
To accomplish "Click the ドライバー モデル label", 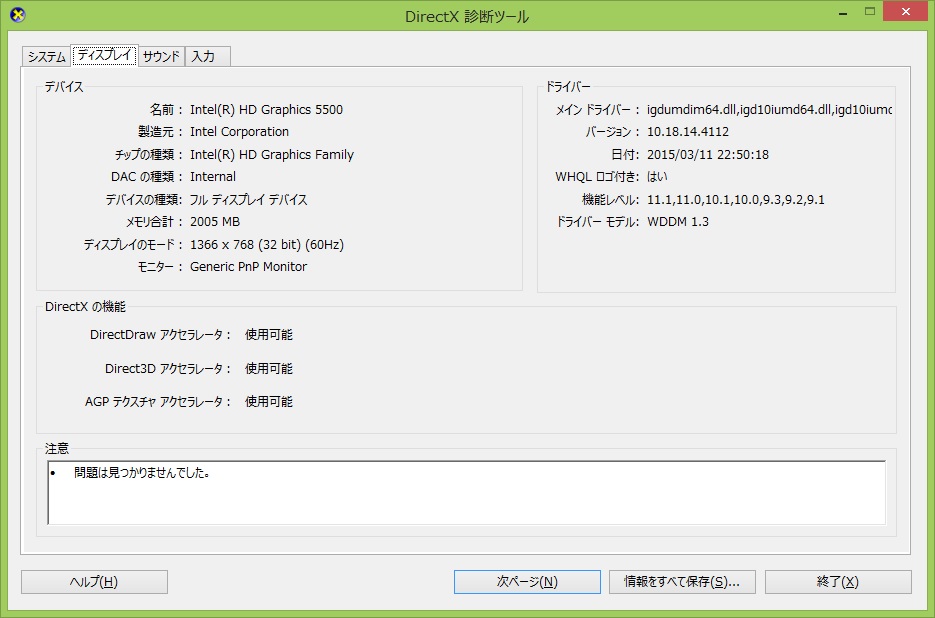I will point(597,222).
